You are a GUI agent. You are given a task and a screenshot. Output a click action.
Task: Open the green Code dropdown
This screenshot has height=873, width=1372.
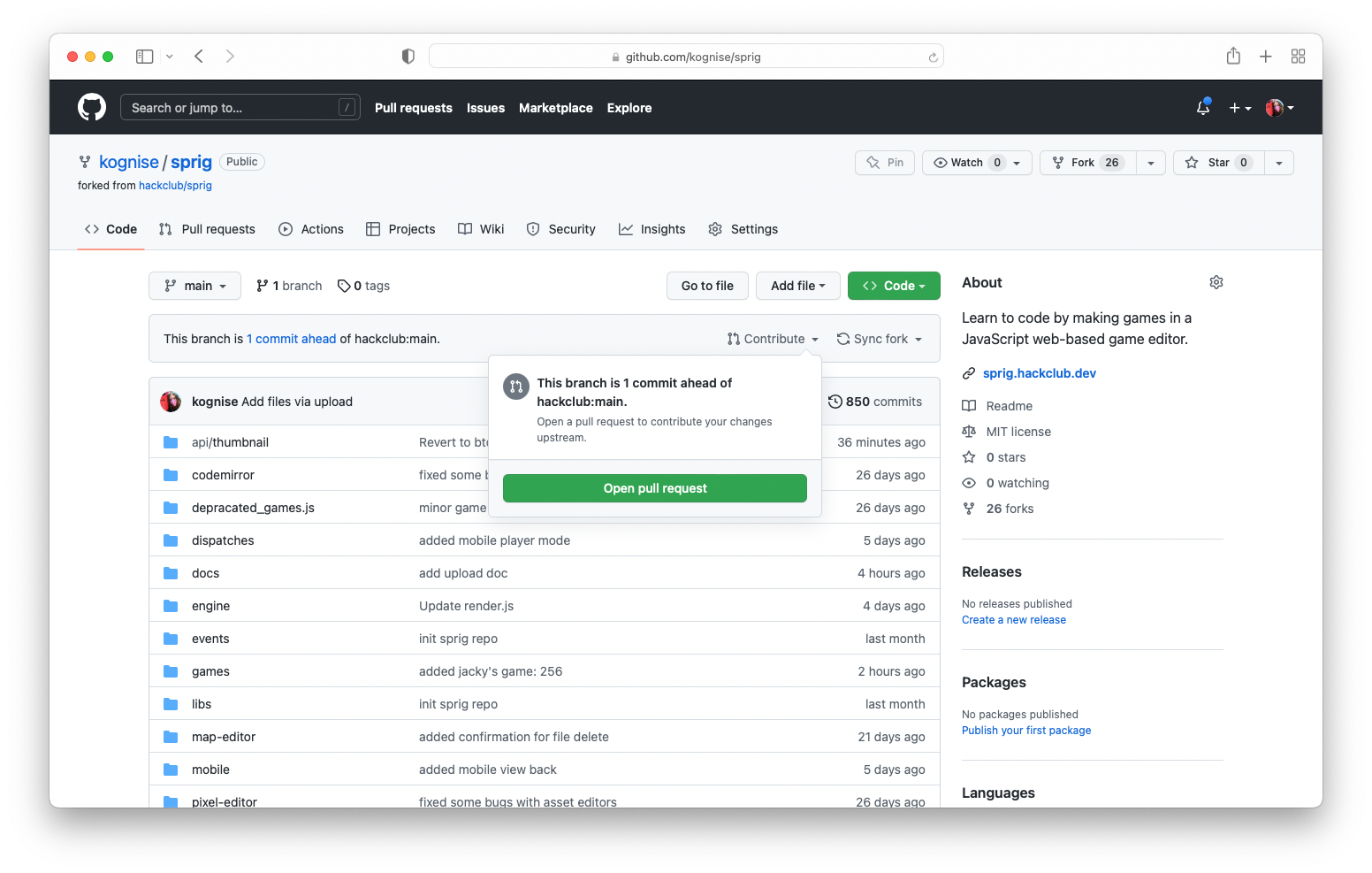pyautogui.click(x=894, y=286)
